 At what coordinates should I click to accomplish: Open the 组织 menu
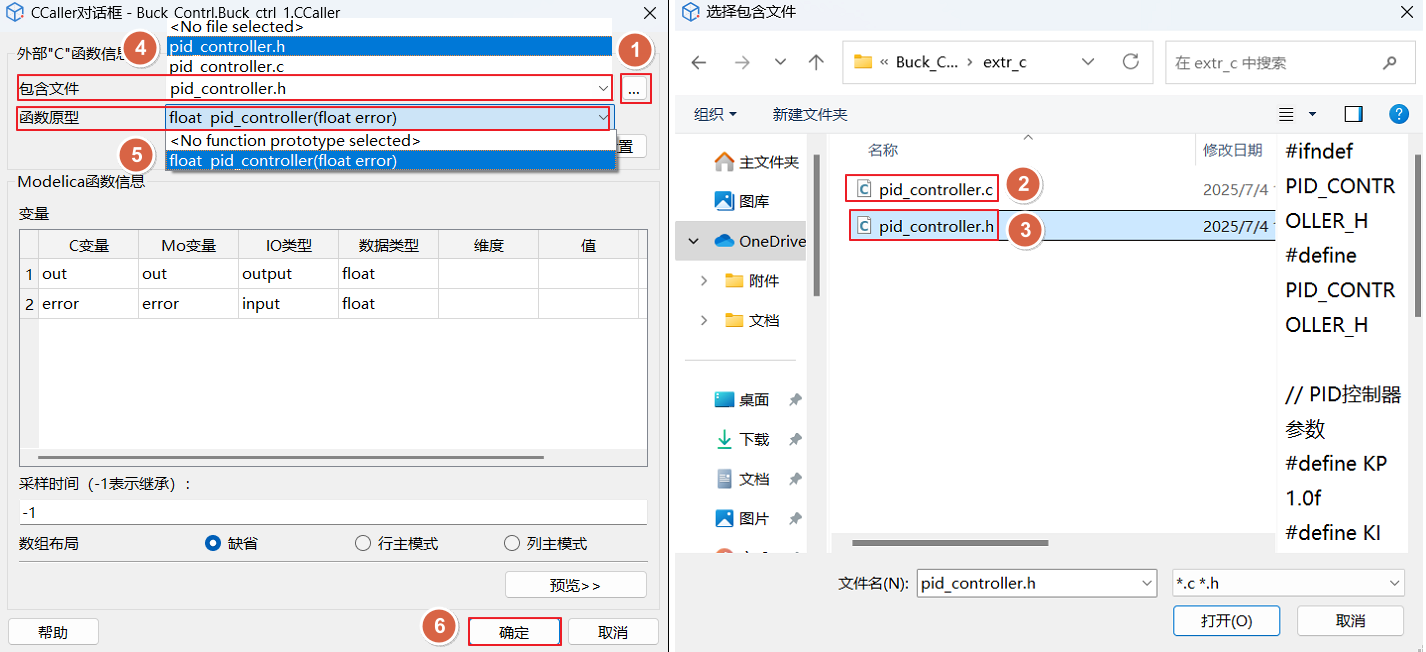(715, 115)
